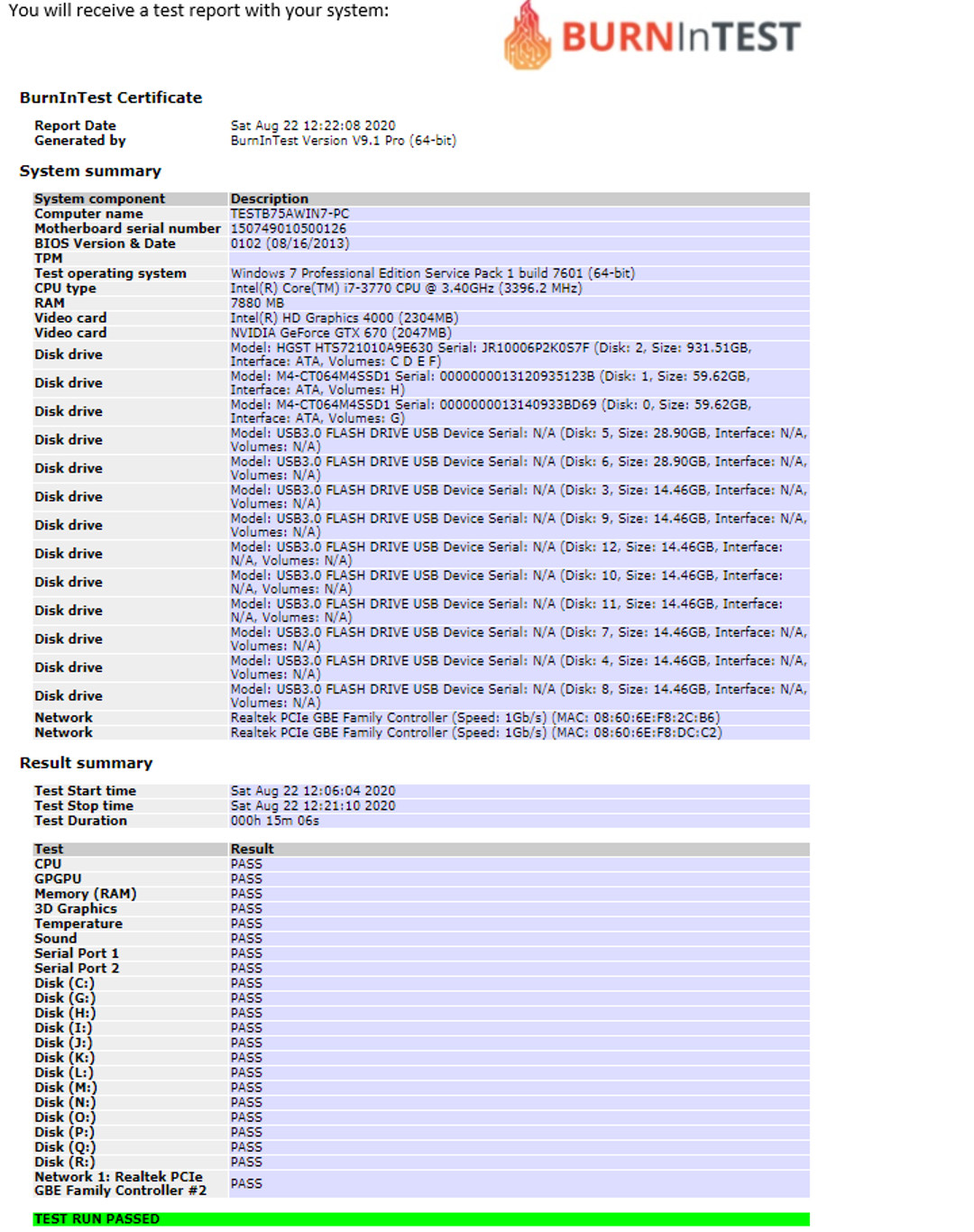Click the Disk (P:) test label
974x1232 pixels.
pyautogui.click(x=65, y=1132)
